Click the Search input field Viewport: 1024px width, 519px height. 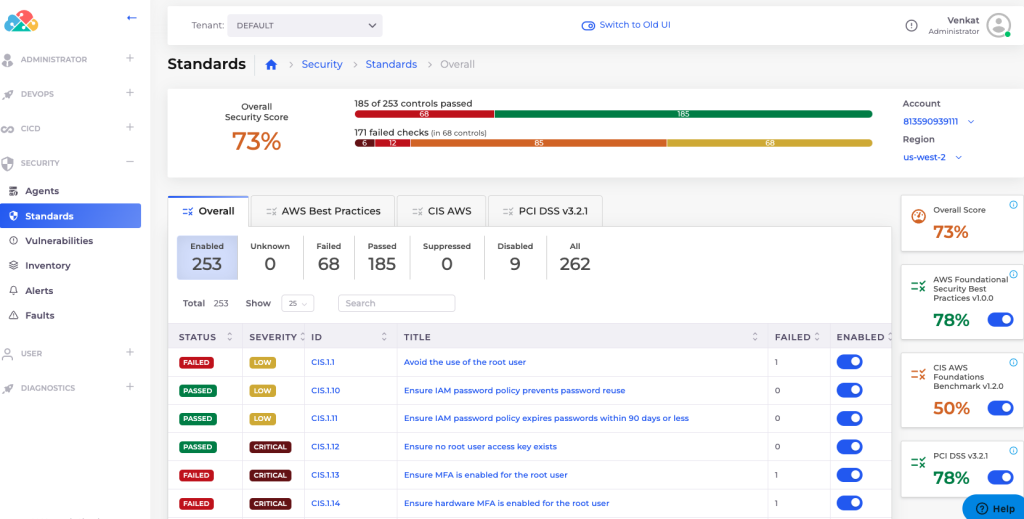coord(396,303)
